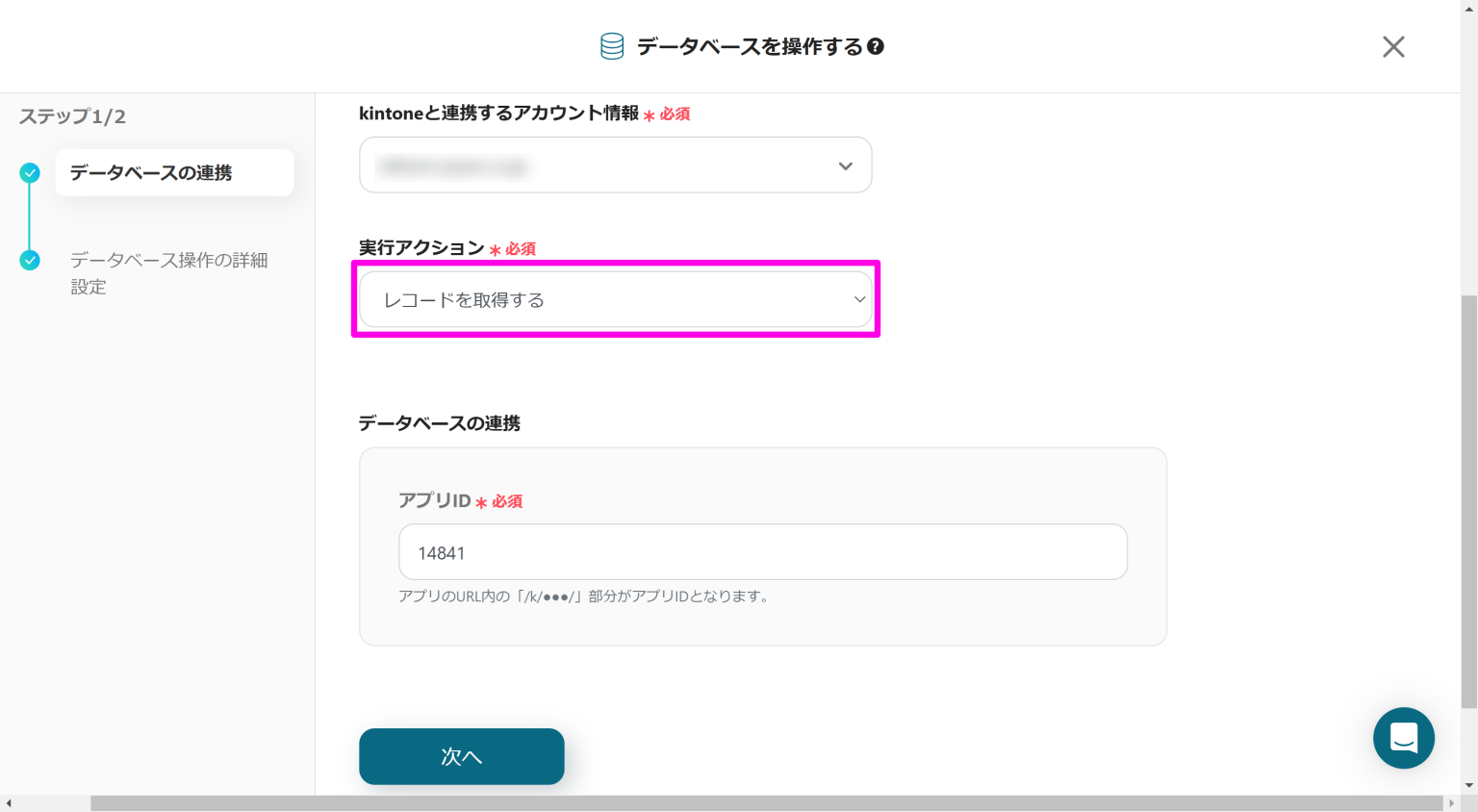Click the checkmark icon for データベースの連携 step
Screen dimensions: 1478x812
click(x=30, y=173)
